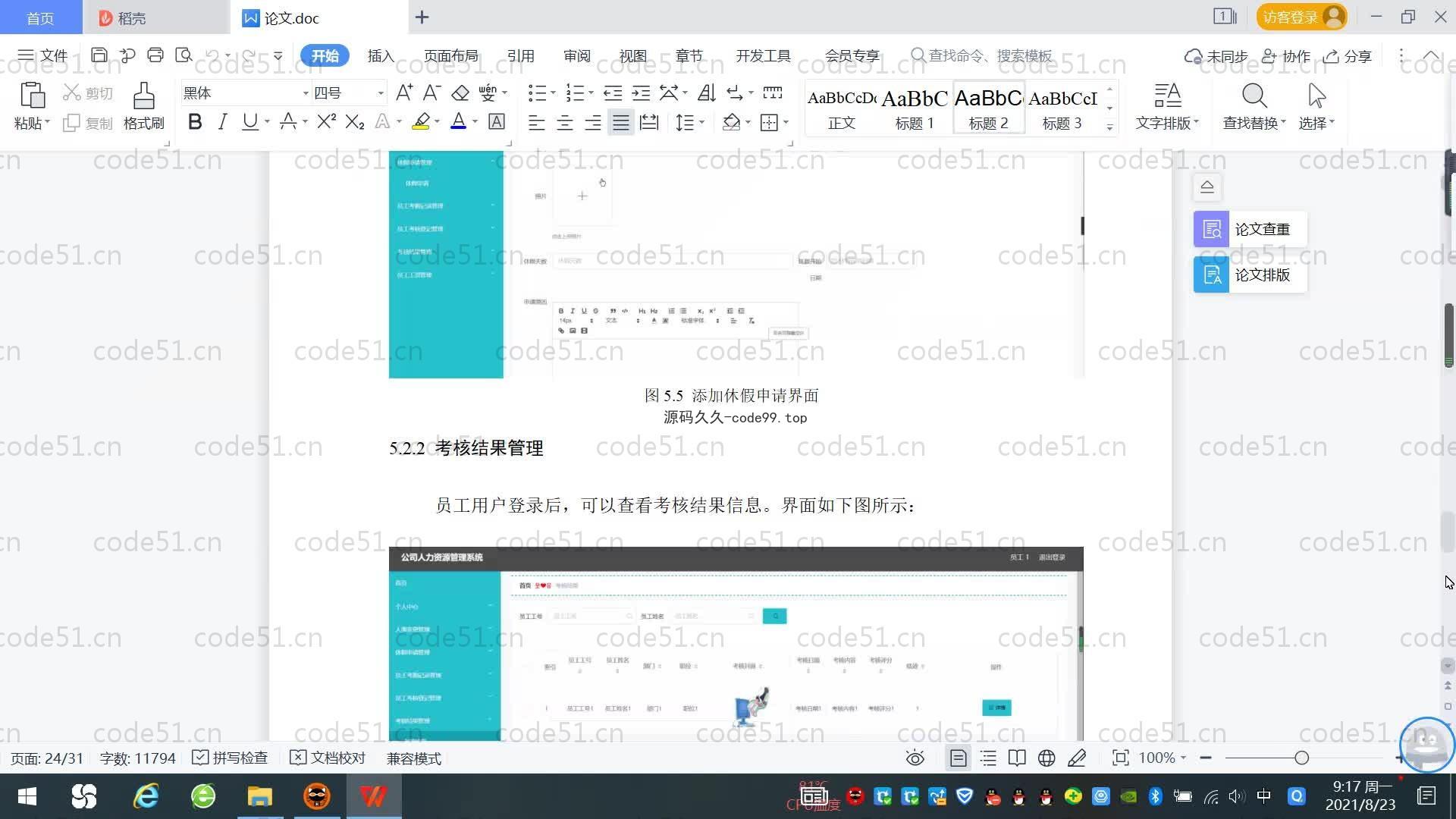Apply 正文 body style

pyautogui.click(x=841, y=108)
